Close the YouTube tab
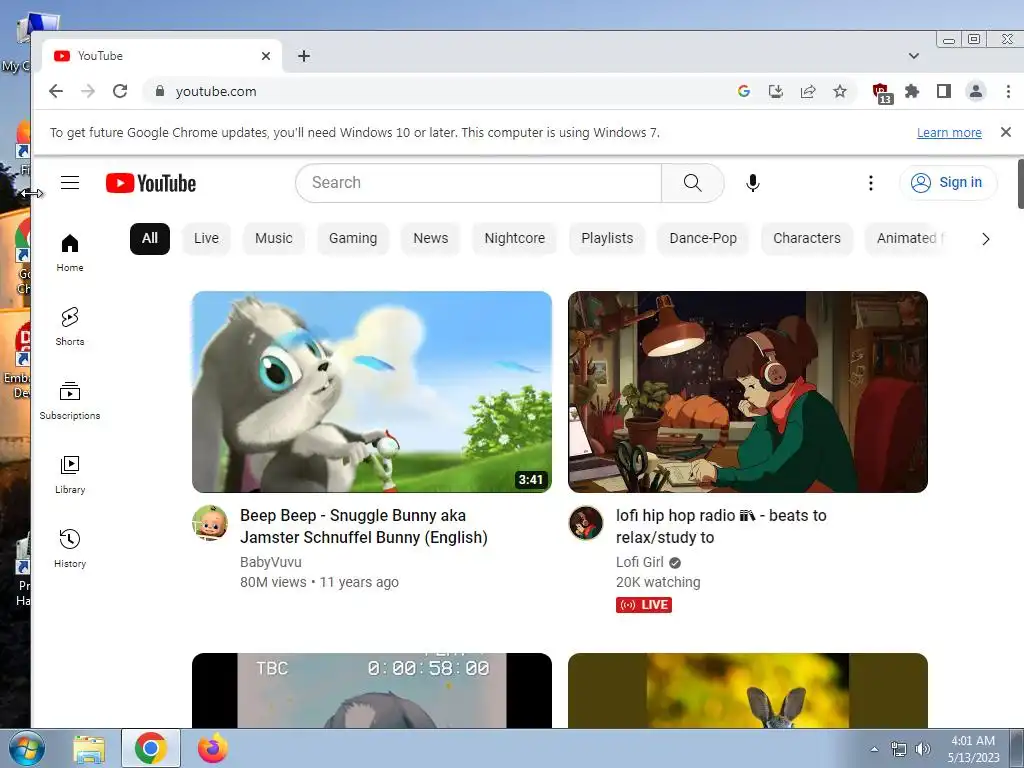The width and height of the screenshot is (1024, 768). click(266, 56)
